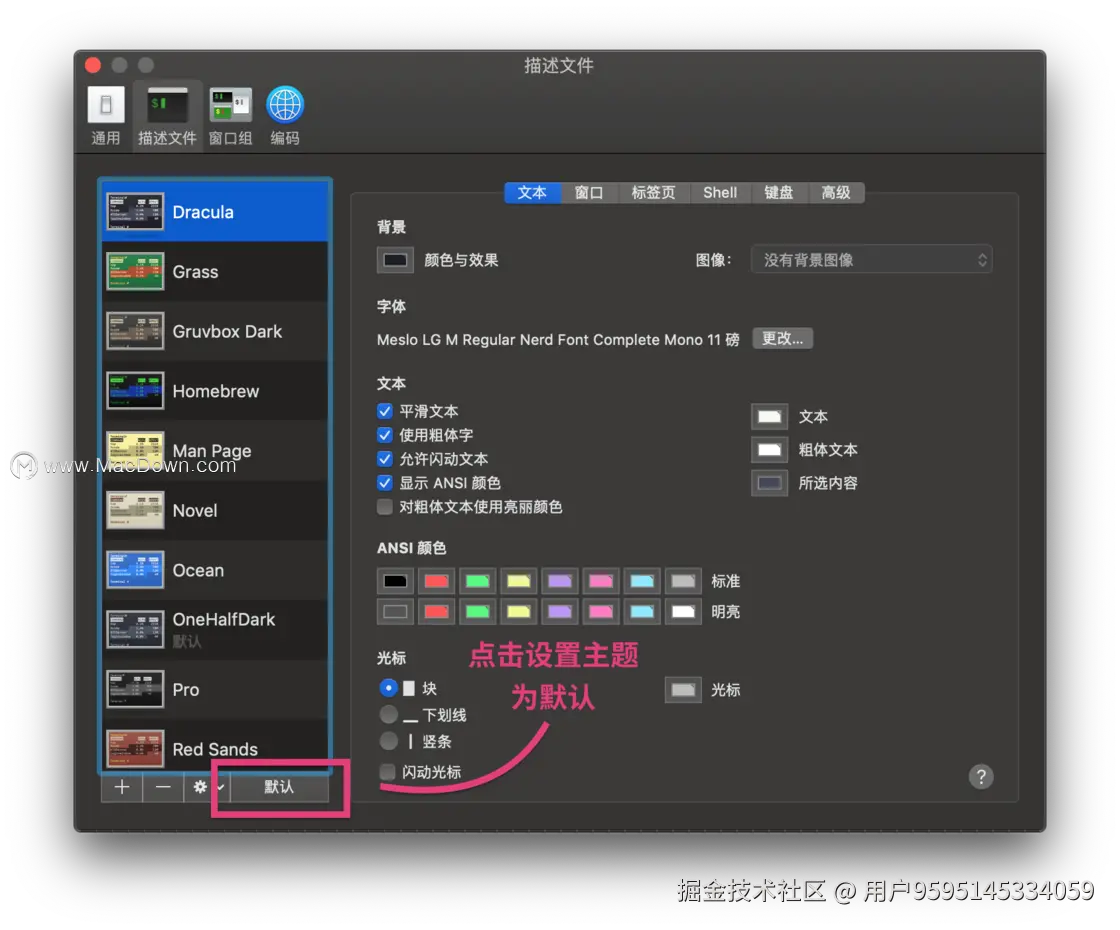Screen dimensions: 1120x930
Task: Toggle 使用粗体字 checkbox
Action: 384,435
